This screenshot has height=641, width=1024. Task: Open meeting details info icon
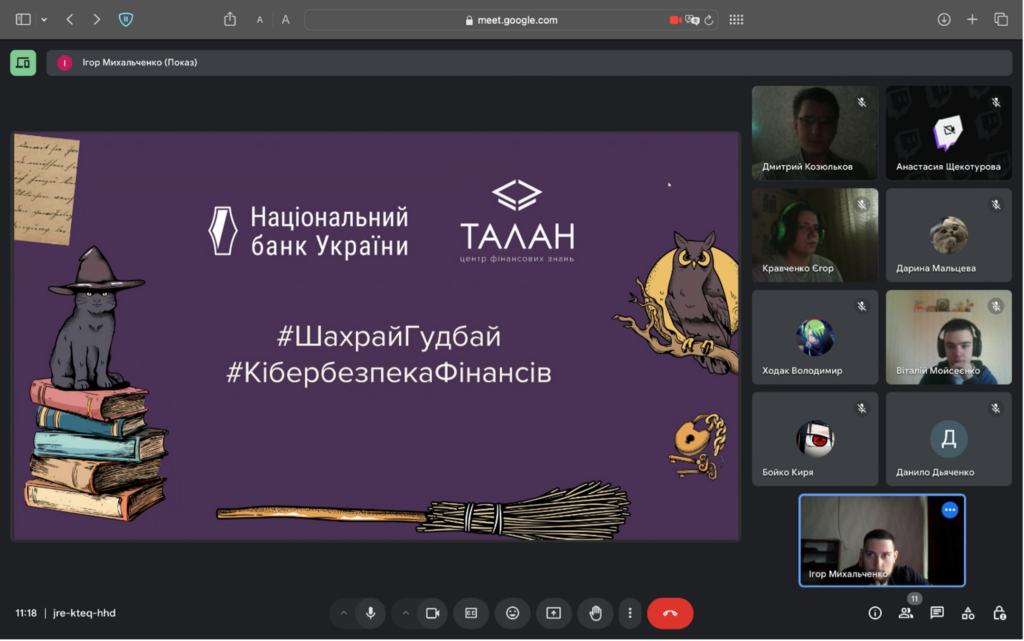[x=875, y=613]
